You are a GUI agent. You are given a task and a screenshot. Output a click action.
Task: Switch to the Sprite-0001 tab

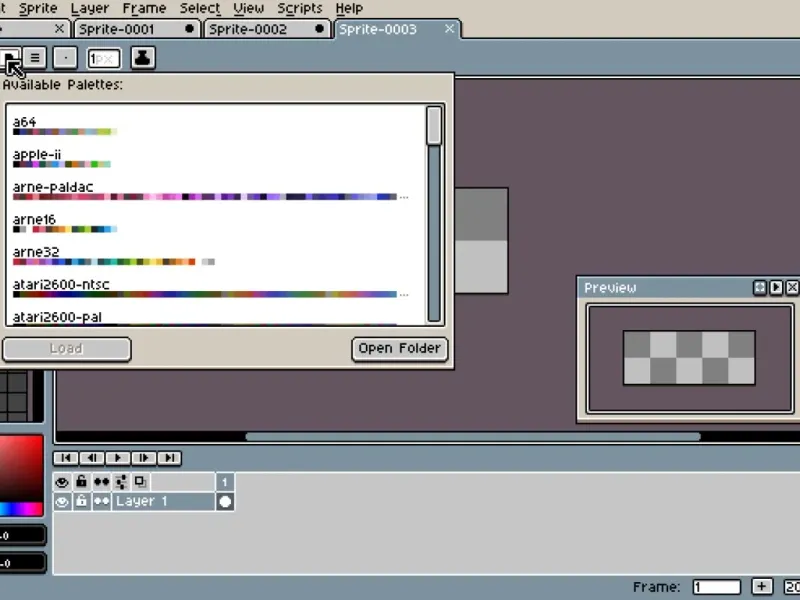(137, 29)
